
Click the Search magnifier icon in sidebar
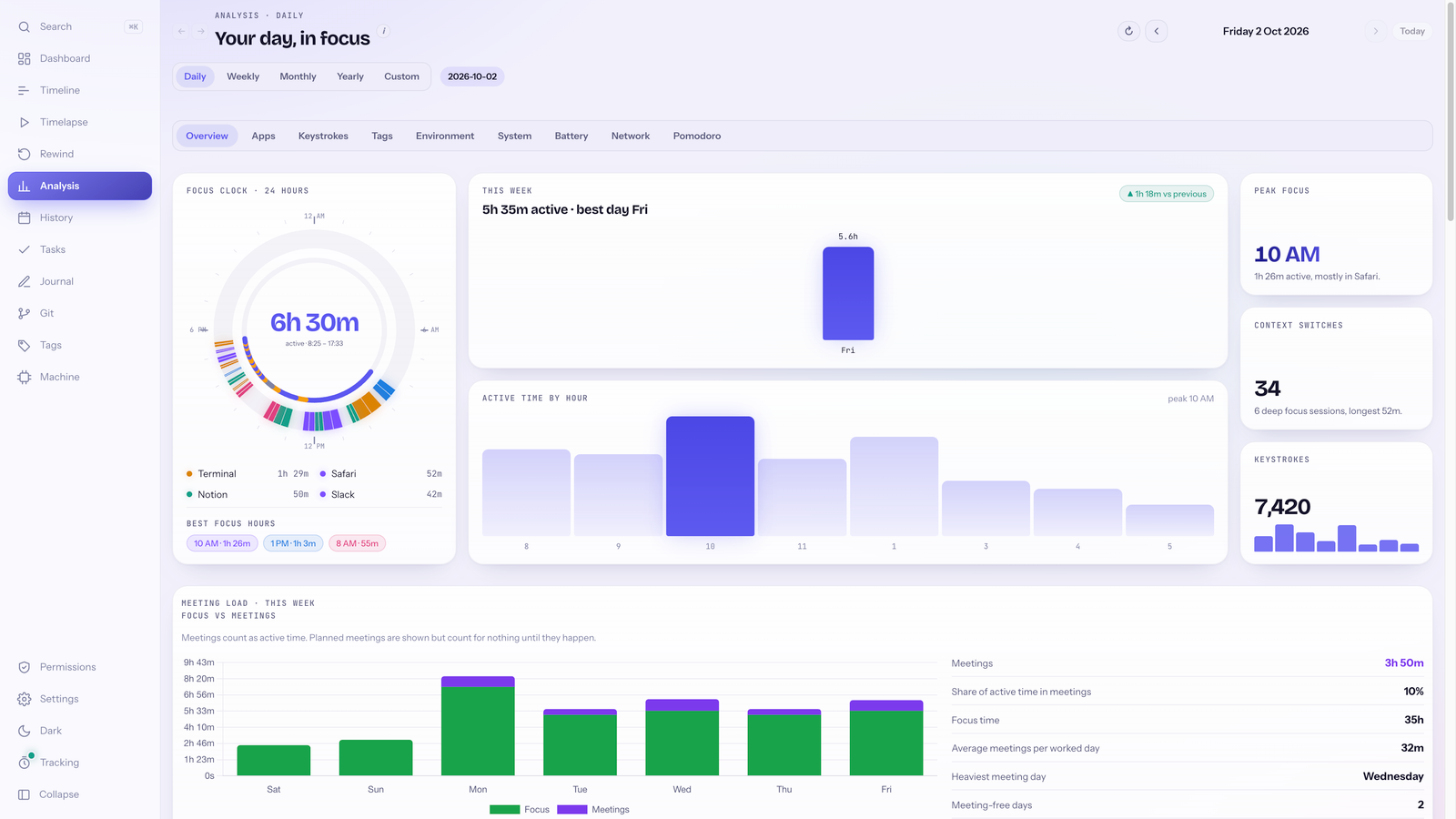25,26
